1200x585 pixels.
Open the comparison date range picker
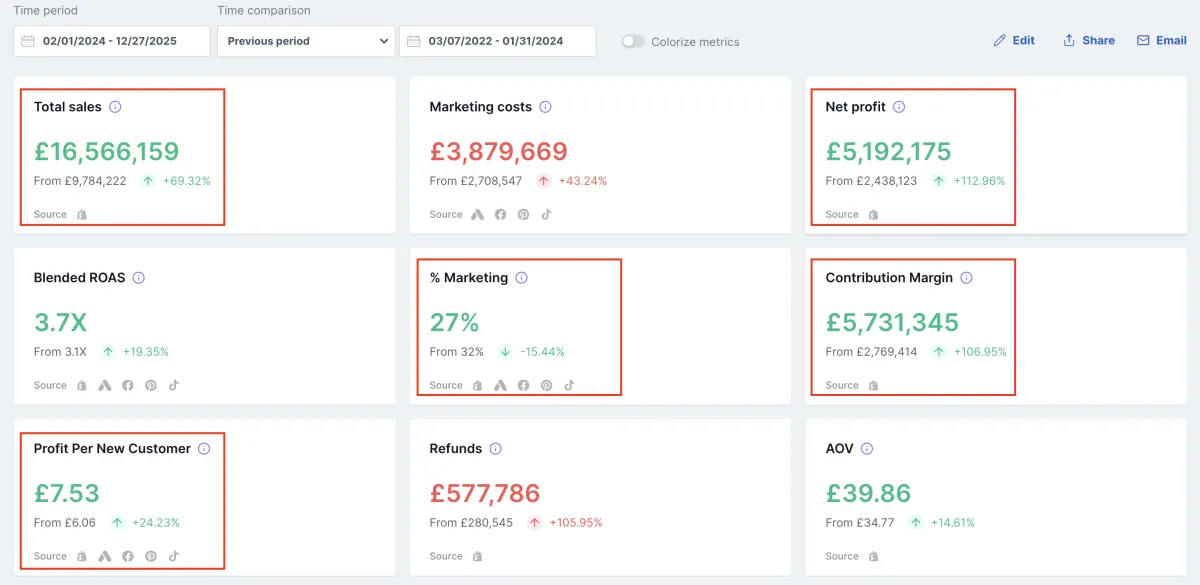(497, 42)
